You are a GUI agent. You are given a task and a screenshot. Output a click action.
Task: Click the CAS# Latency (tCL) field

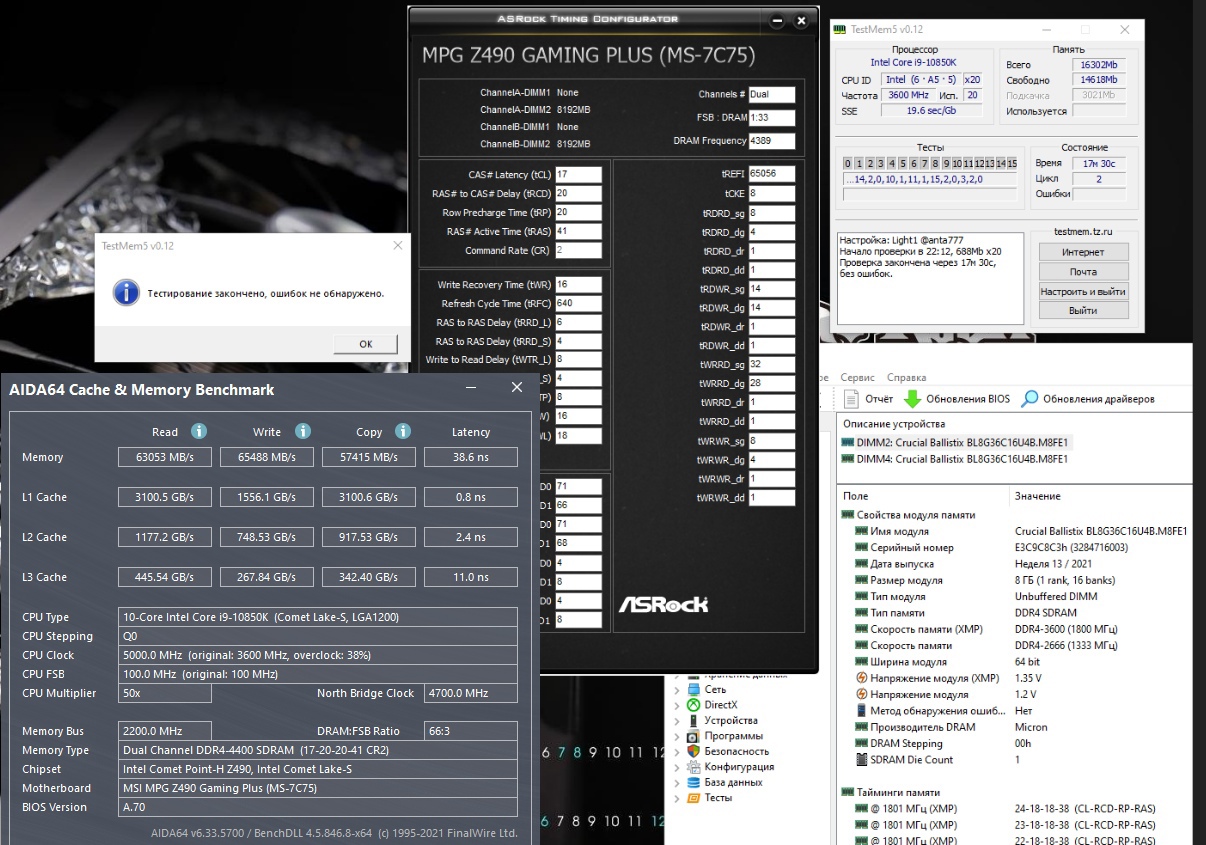click(578, 174)
